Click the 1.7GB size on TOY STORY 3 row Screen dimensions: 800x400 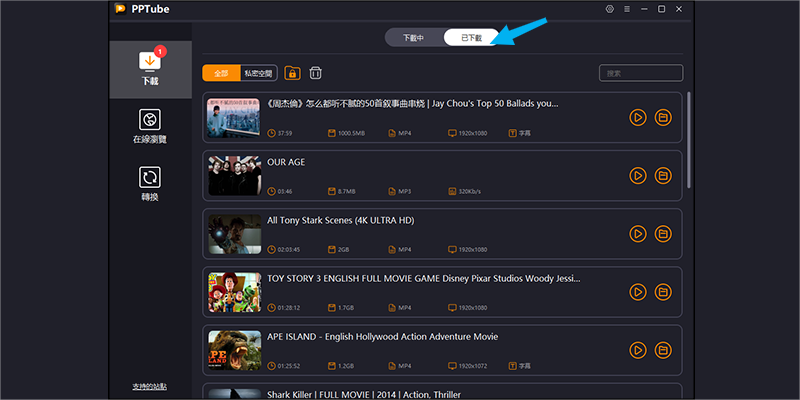click(x=345, y=308)
